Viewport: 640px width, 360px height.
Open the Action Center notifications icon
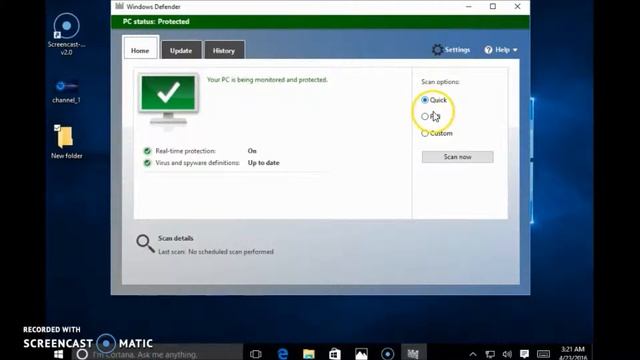point(524,354)
